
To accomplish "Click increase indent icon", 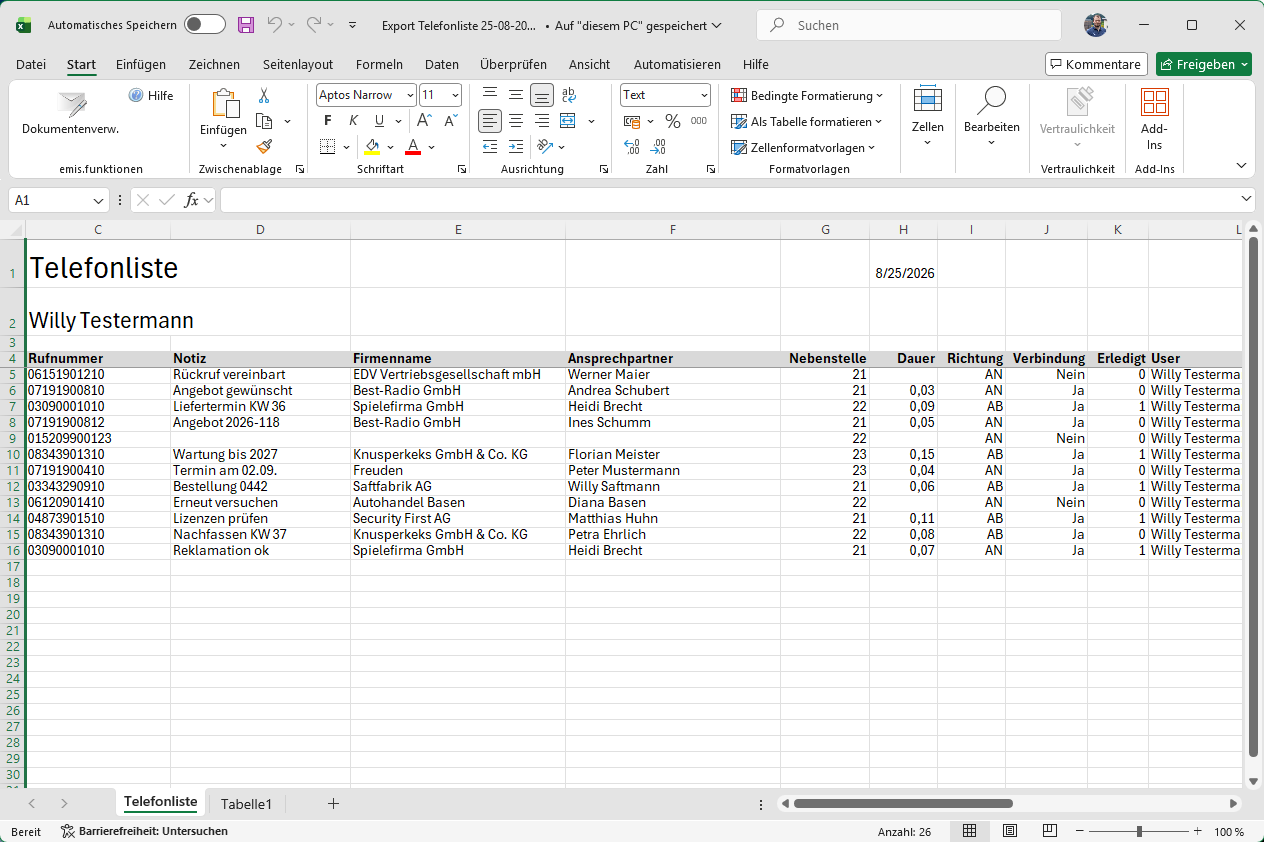I will click(x=515, y=146).
